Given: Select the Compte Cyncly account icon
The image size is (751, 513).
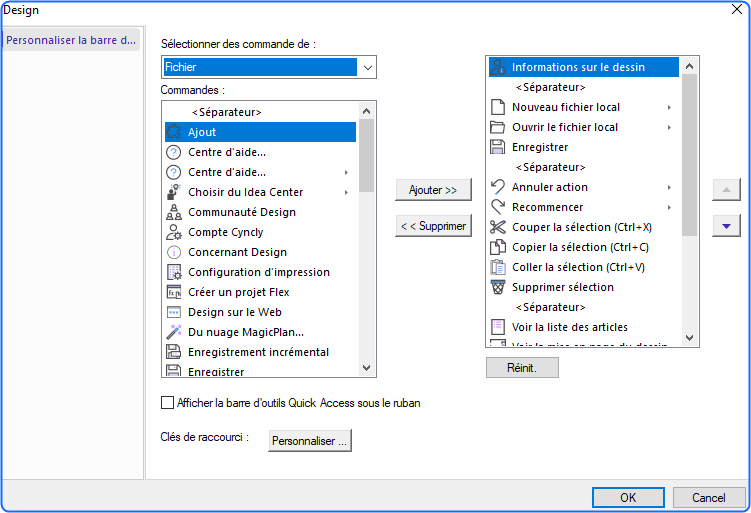Looking at the screenshot, I should 173,232.
